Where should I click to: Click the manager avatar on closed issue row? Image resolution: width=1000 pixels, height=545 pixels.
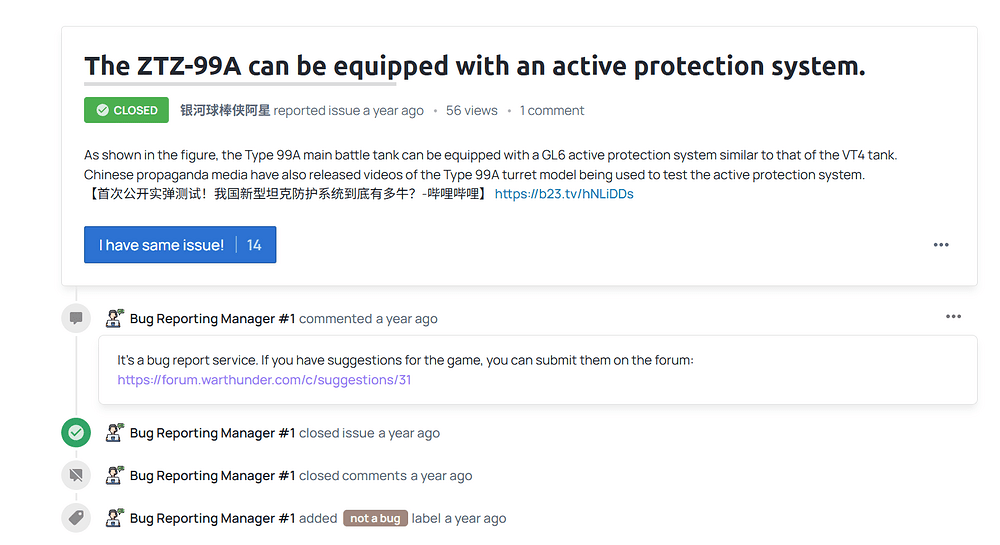pyautogui.click(x=114, y=432)
